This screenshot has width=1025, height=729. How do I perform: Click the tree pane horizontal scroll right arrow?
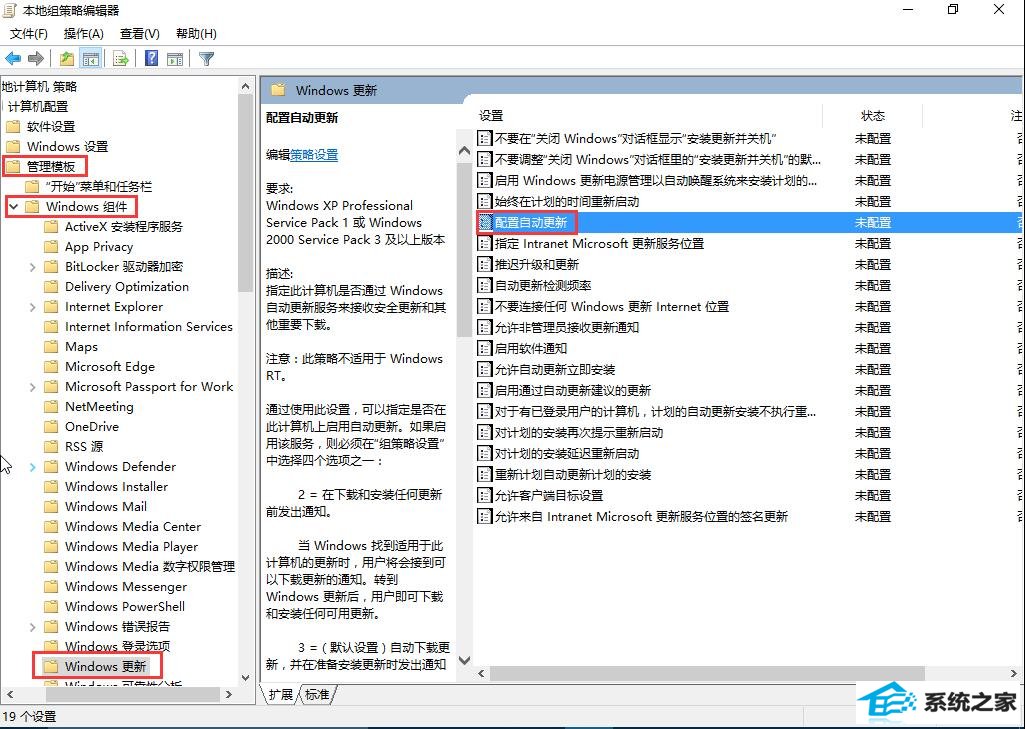(229, 694)
